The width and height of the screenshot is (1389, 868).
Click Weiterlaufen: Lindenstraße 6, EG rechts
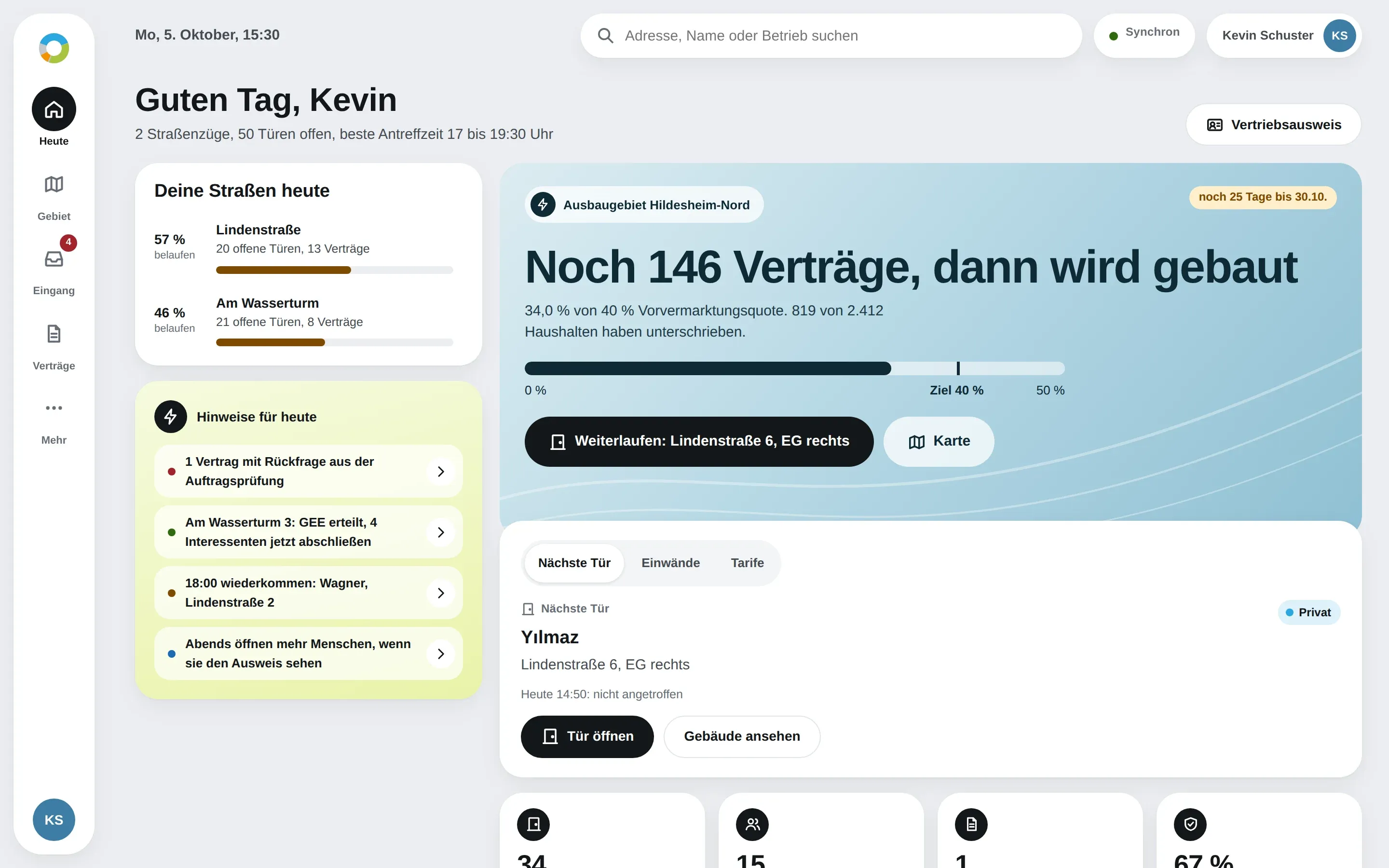pyautogui.click(x=699, y=441)
